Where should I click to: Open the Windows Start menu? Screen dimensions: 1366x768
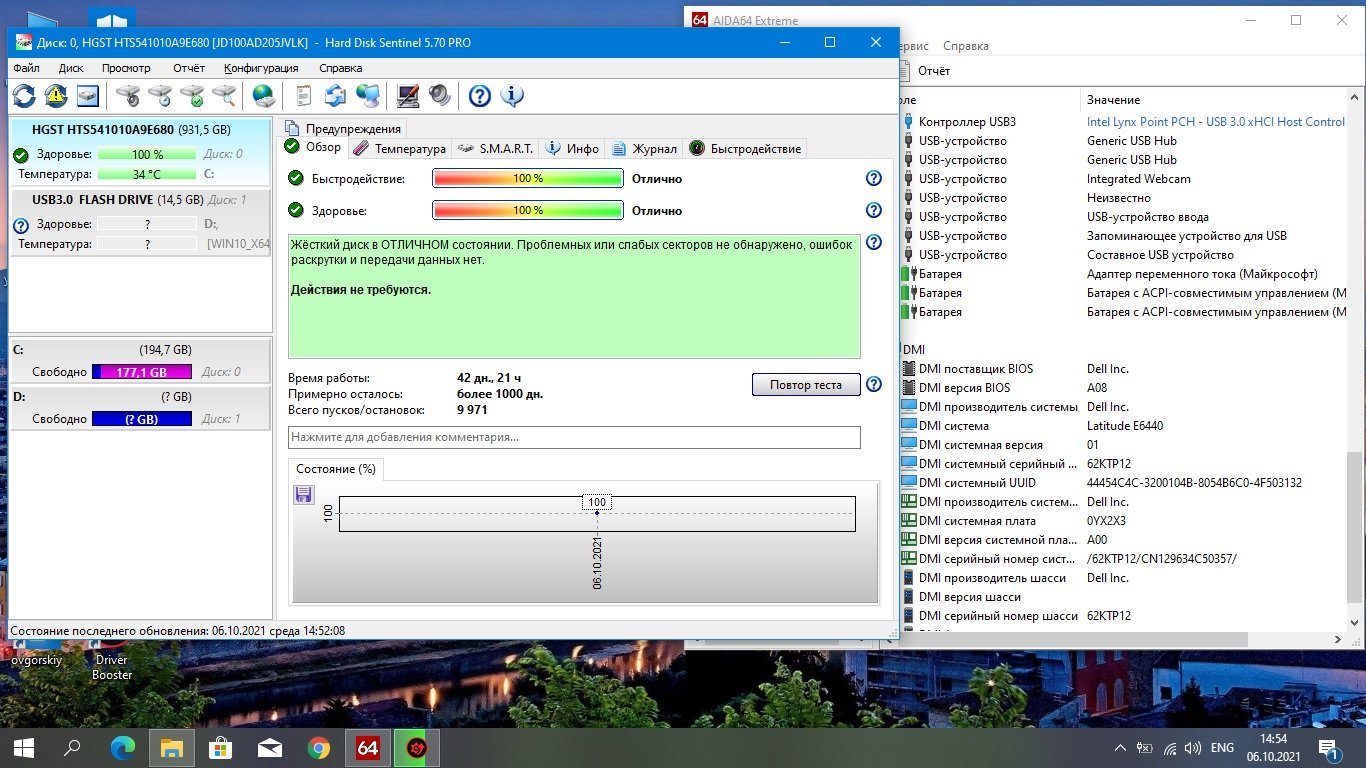click(24, 747)
